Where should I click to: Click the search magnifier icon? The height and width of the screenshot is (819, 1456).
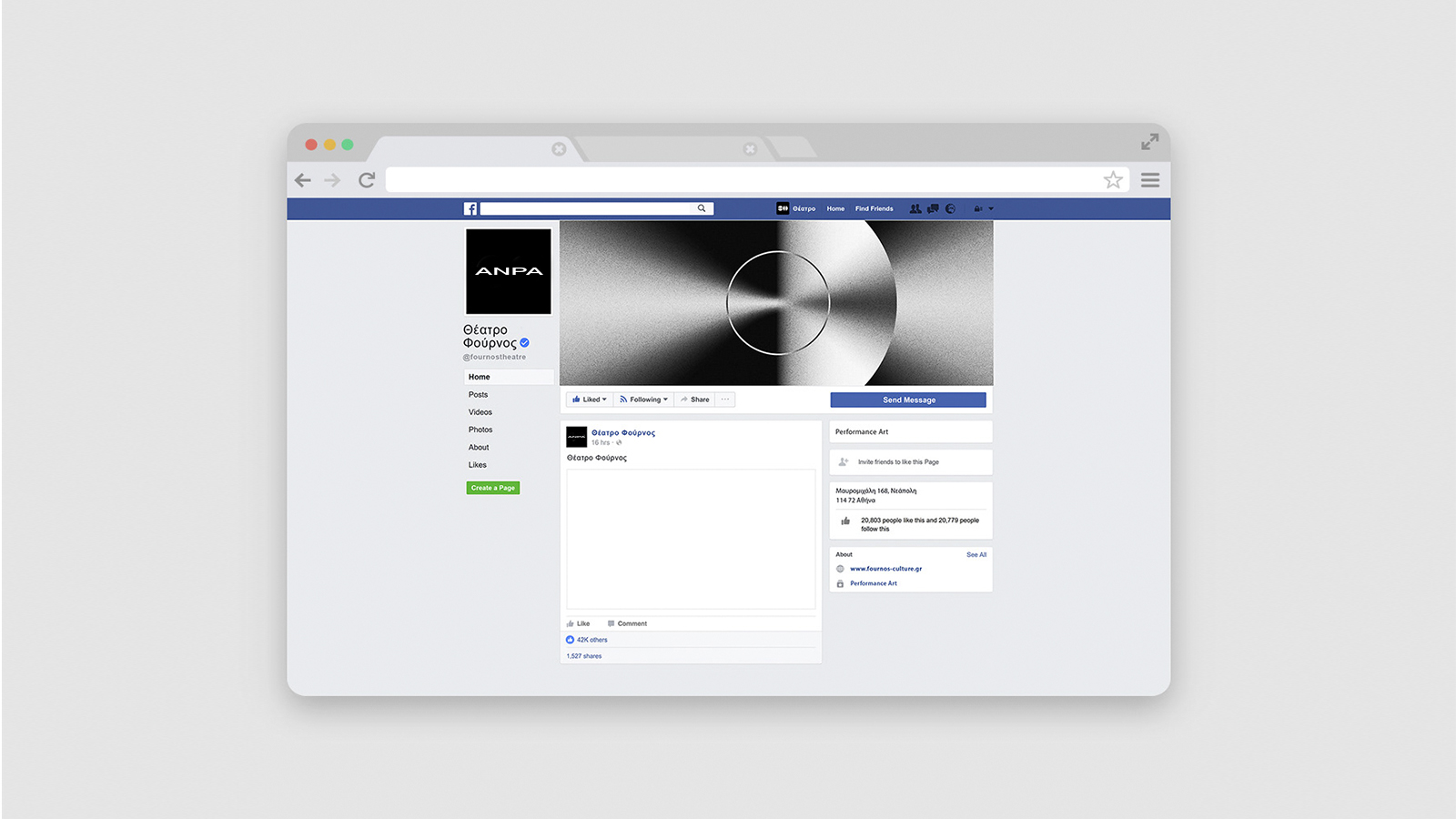click(702, 208)
